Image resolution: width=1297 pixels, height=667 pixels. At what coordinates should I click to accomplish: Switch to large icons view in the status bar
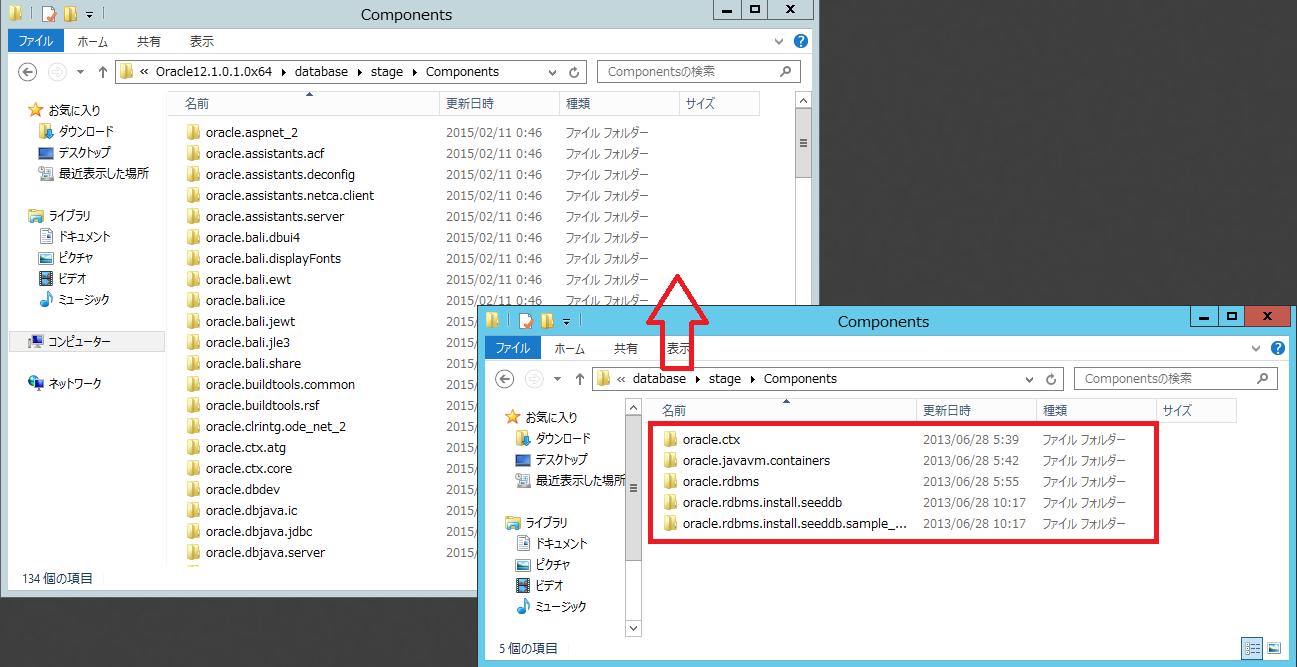[x=1273, y=648]
